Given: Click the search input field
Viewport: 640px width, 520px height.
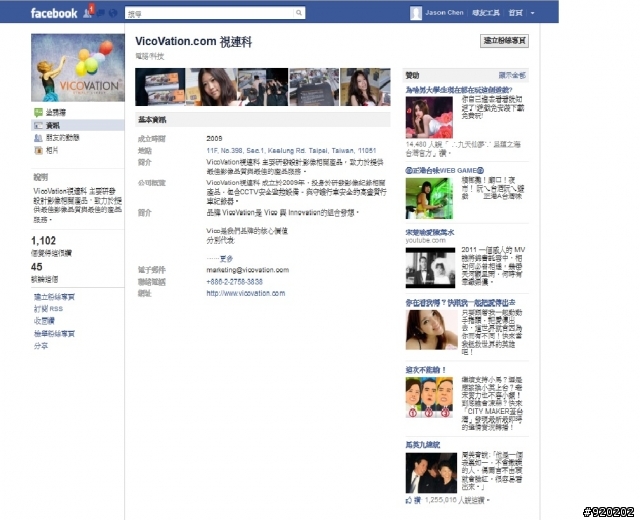Looking at the screenshot, I should click(x=210, y=13).
